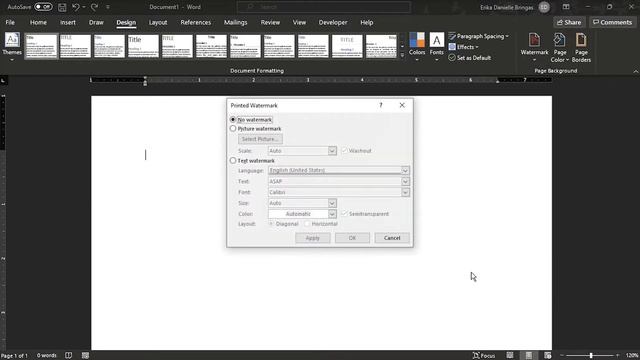This screenshot has width=640, height=360.
Task: Open the Effects menu
Action: point(464,47)
